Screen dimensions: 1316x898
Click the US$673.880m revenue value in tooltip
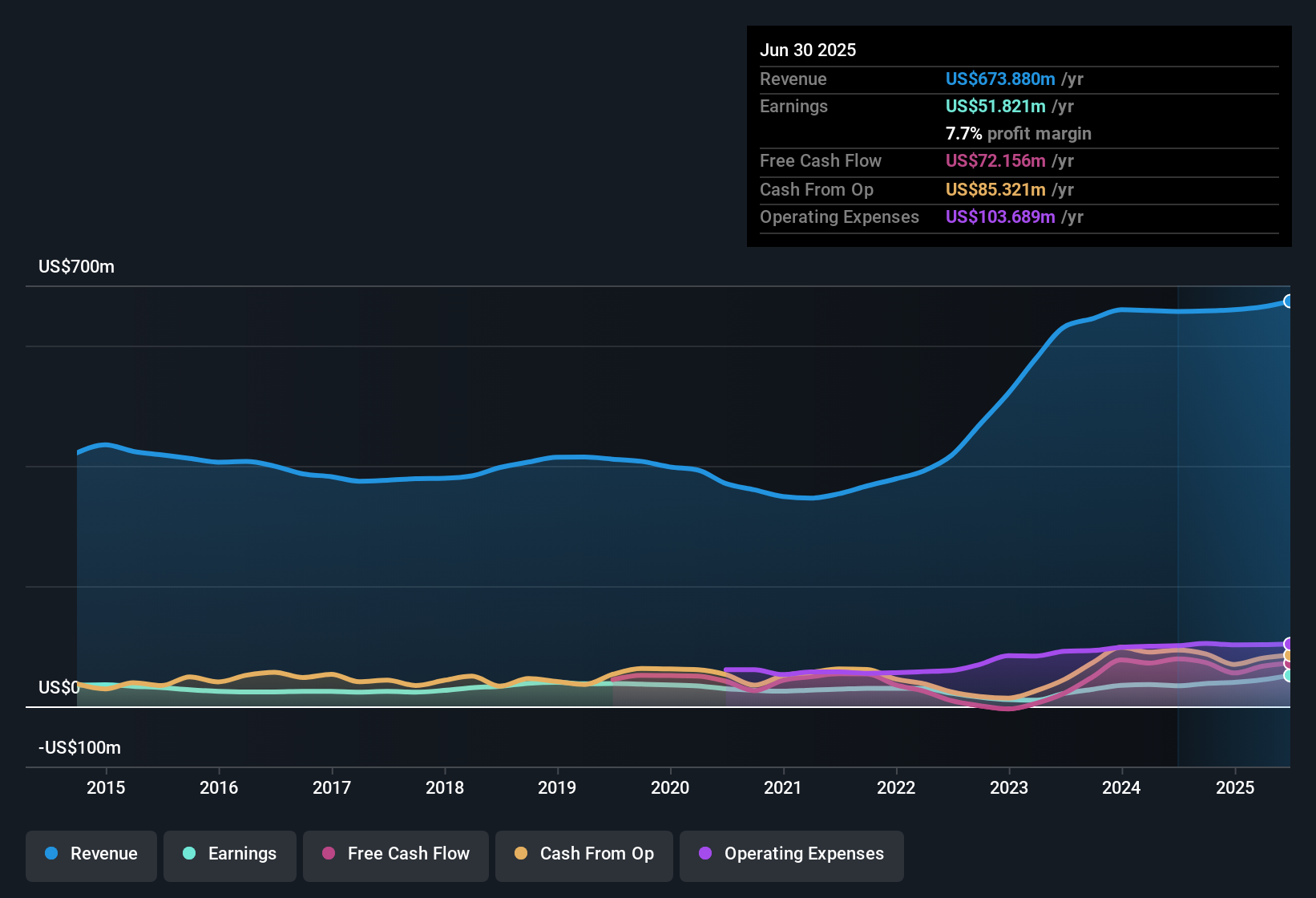pyautogui.click(x=1000, y=79)
